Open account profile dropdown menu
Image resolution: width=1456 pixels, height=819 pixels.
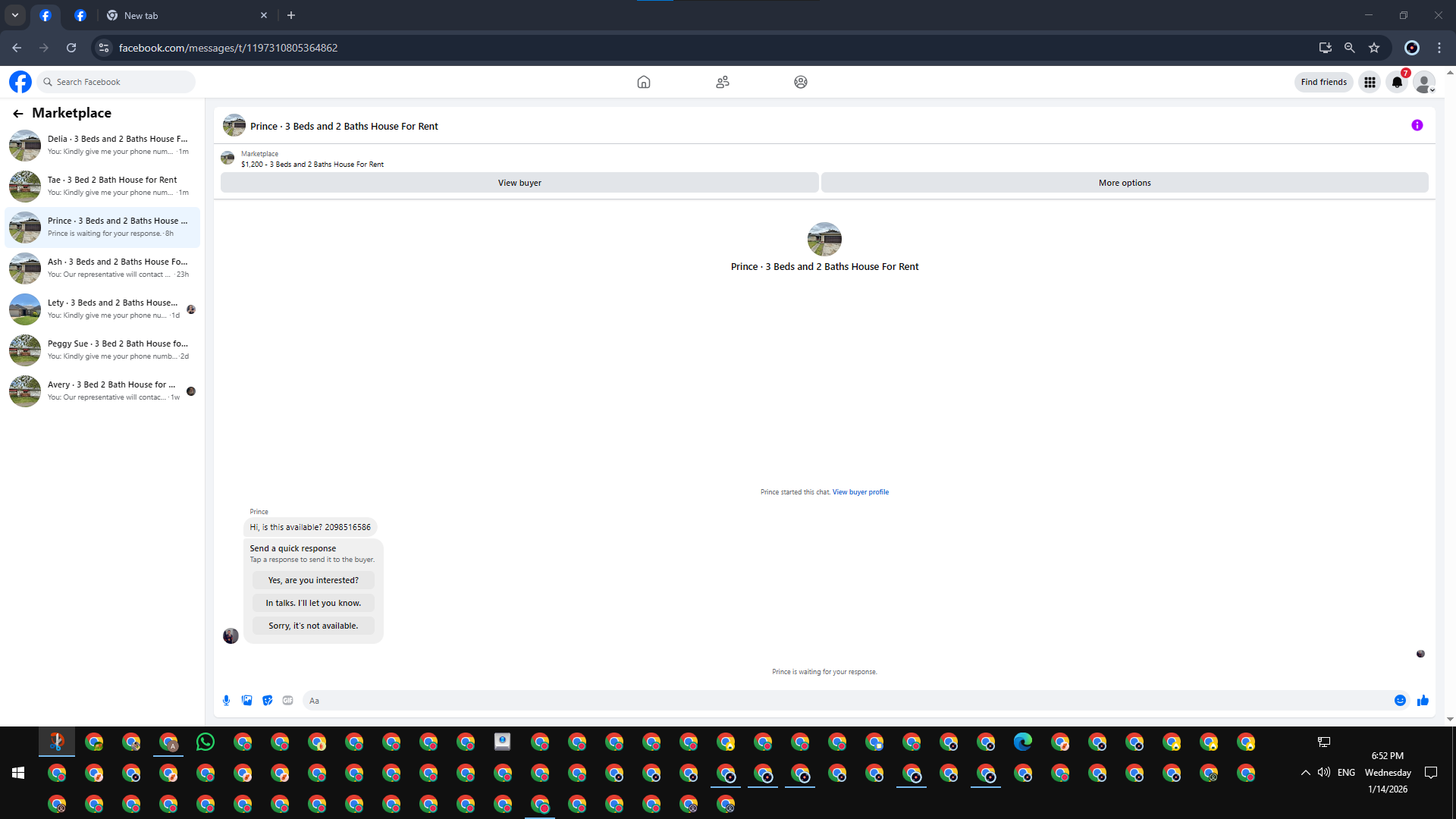[x=1424, y=83]
